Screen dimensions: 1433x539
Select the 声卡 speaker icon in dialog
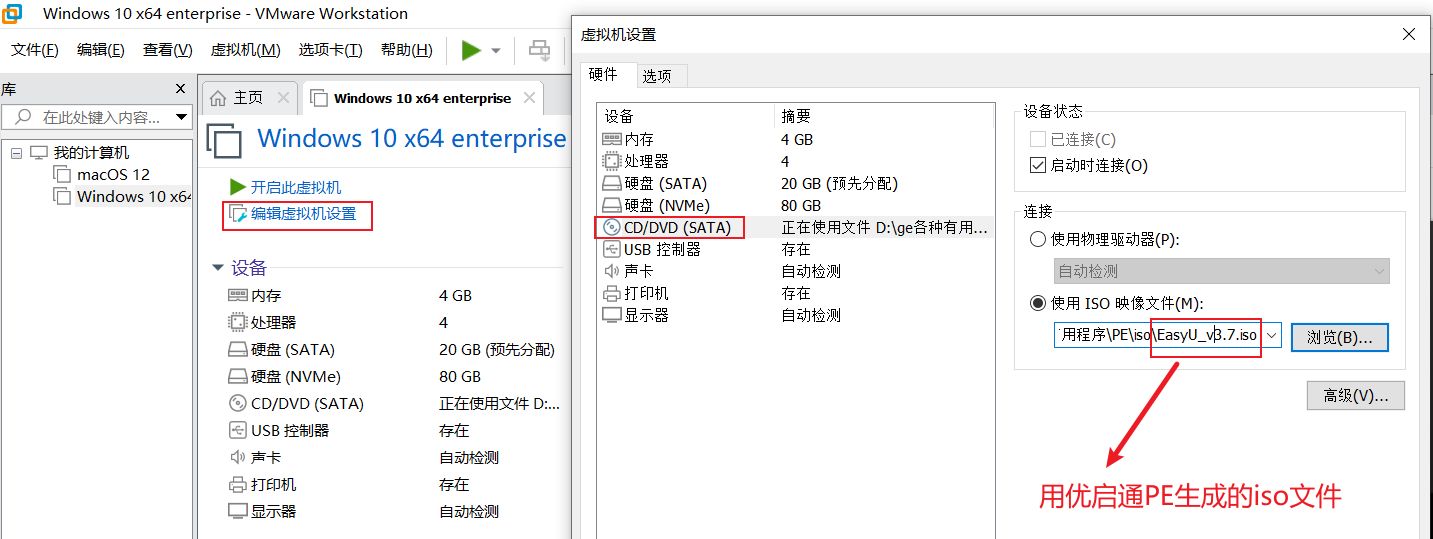pos(611,271)
